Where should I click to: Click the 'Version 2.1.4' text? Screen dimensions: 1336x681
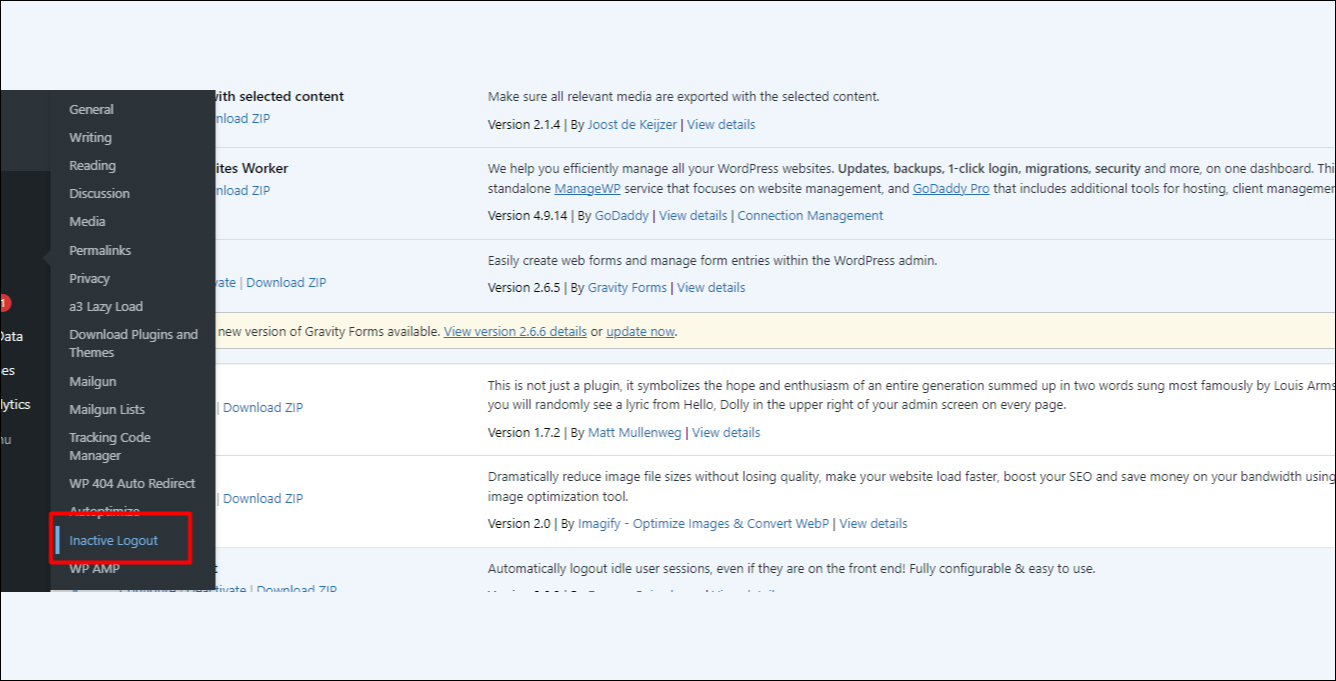coord(524,124)
